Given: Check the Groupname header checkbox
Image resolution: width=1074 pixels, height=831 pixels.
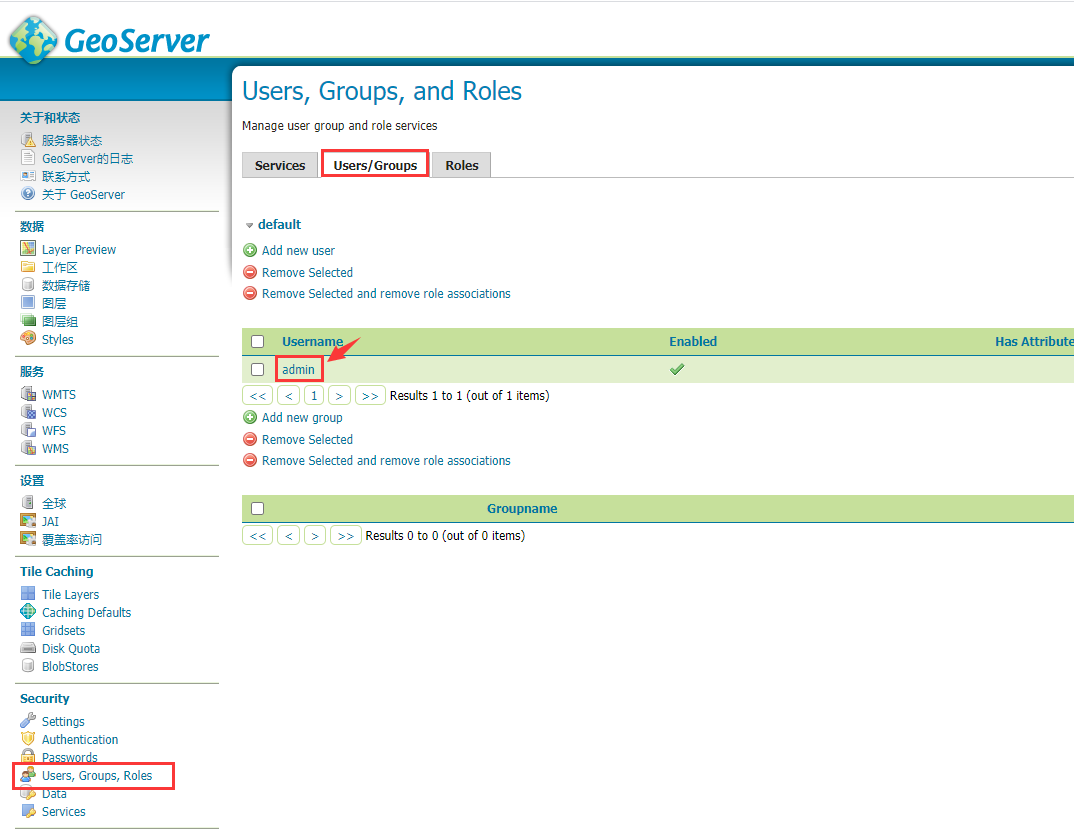Looking at the screenshot, I should [257, 508].
